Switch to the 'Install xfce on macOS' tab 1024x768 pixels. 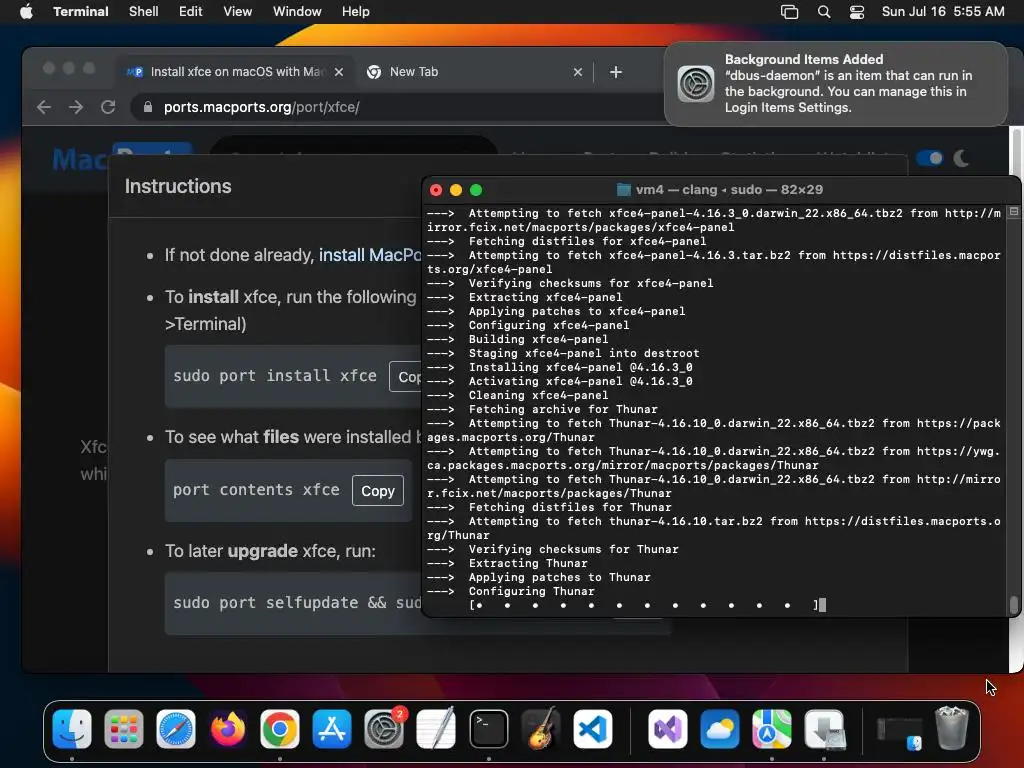[x=235, y=72]
